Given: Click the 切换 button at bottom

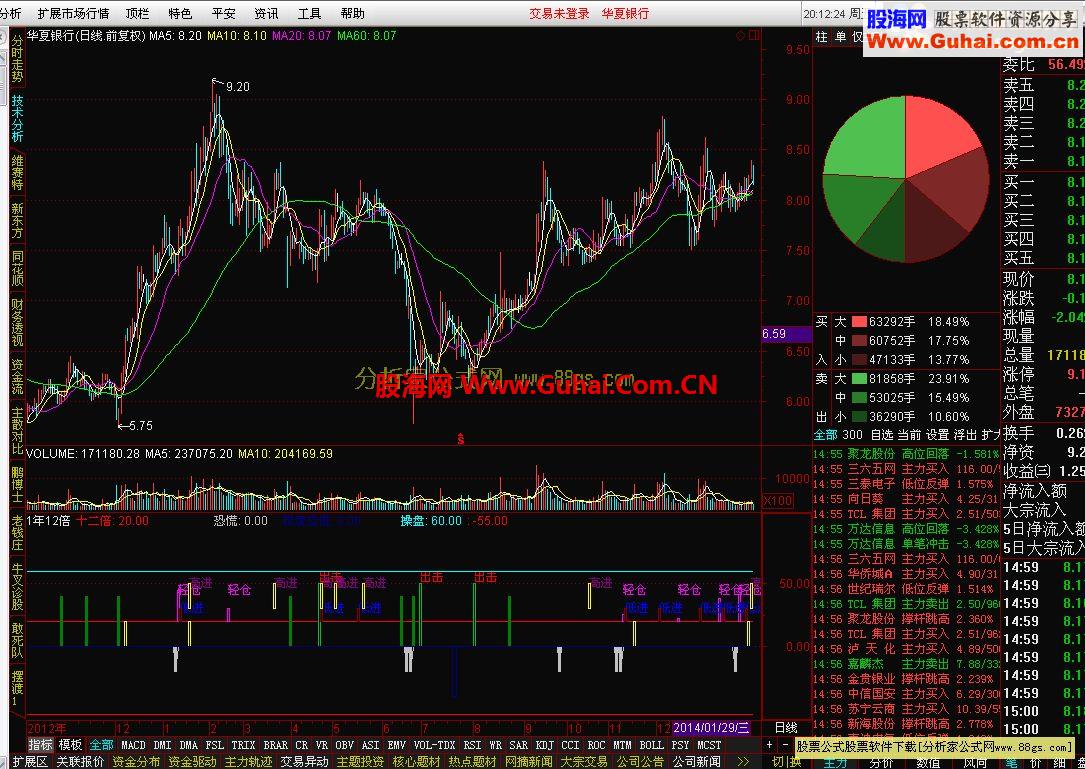Looking at the screenshot, I should pyautogui.click(x=787, y=761).
